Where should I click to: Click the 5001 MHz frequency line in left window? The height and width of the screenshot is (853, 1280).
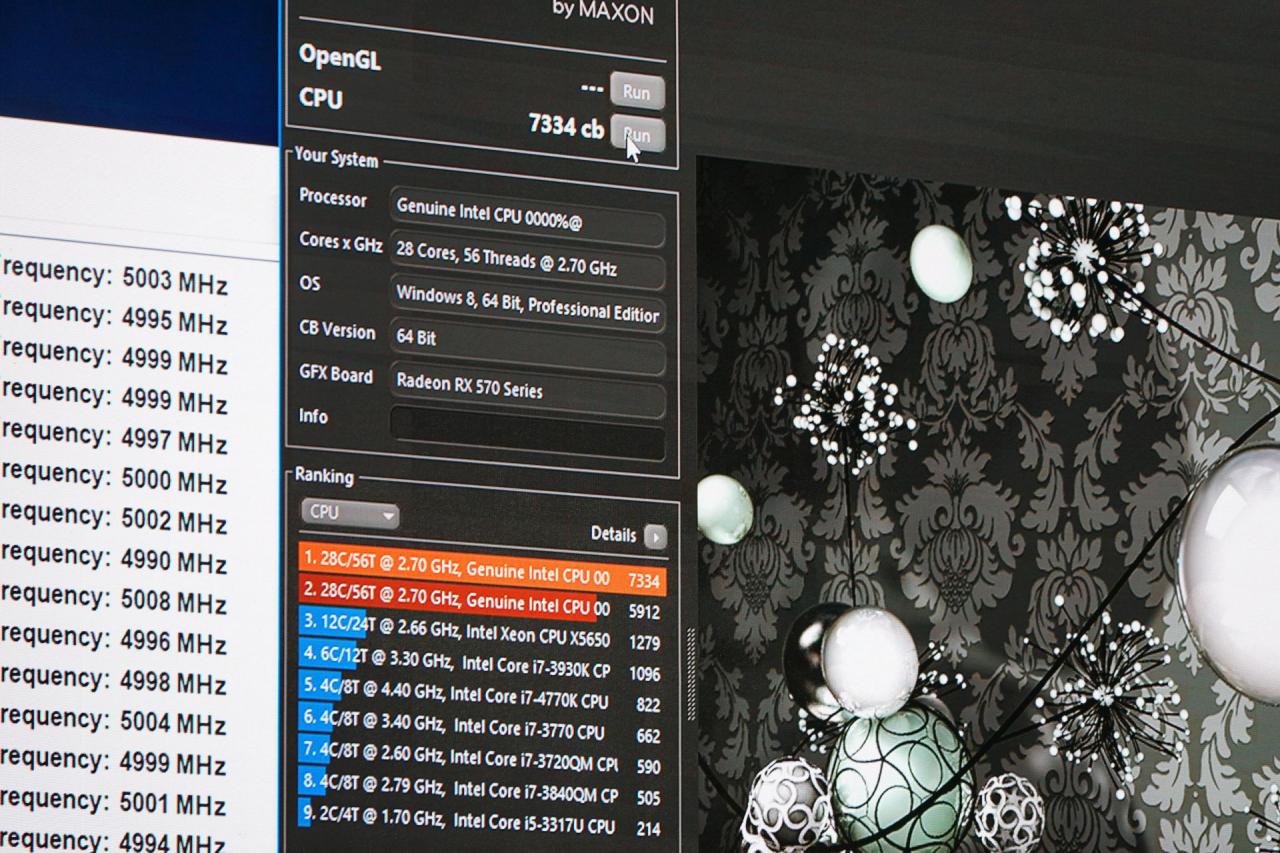[x=114, y=801]
